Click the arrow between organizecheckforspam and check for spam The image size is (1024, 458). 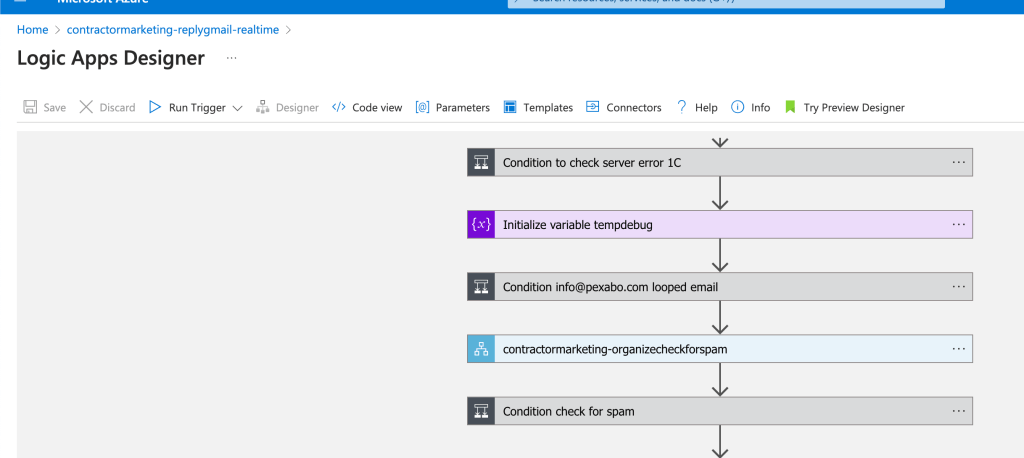(x=720, y=380)
